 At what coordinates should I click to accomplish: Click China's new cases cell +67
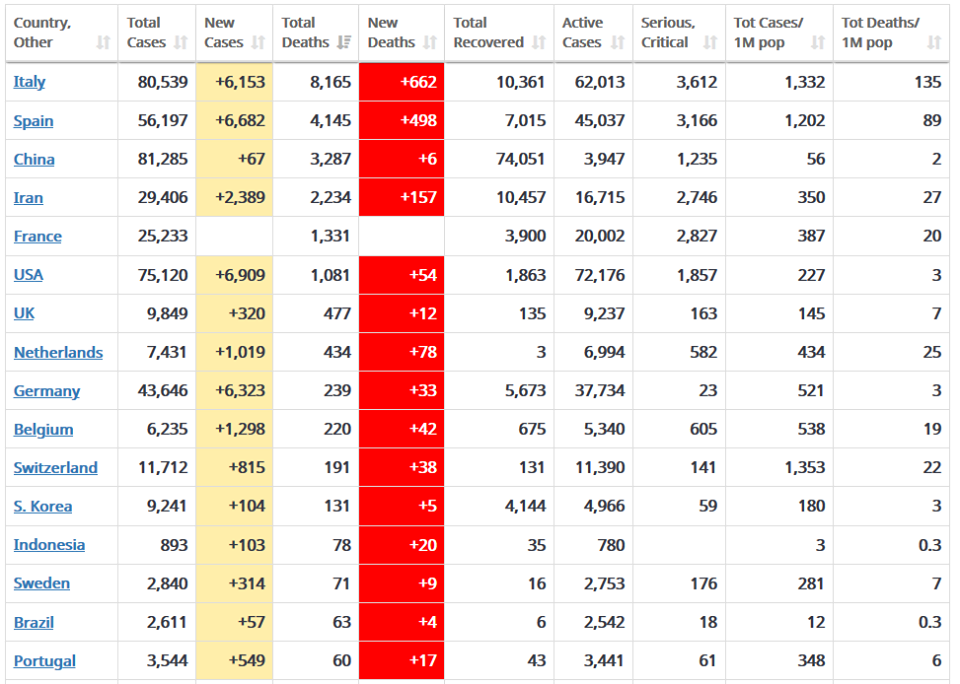pyautogui.click(x=234, y=159)
